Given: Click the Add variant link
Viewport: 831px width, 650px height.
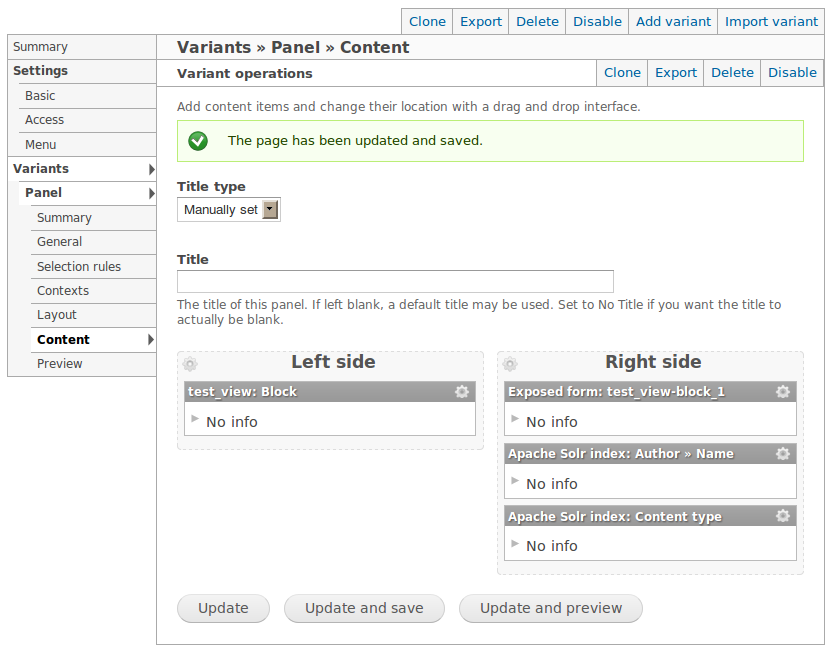Looking at the screenshot, I should [x=673, y=22].
